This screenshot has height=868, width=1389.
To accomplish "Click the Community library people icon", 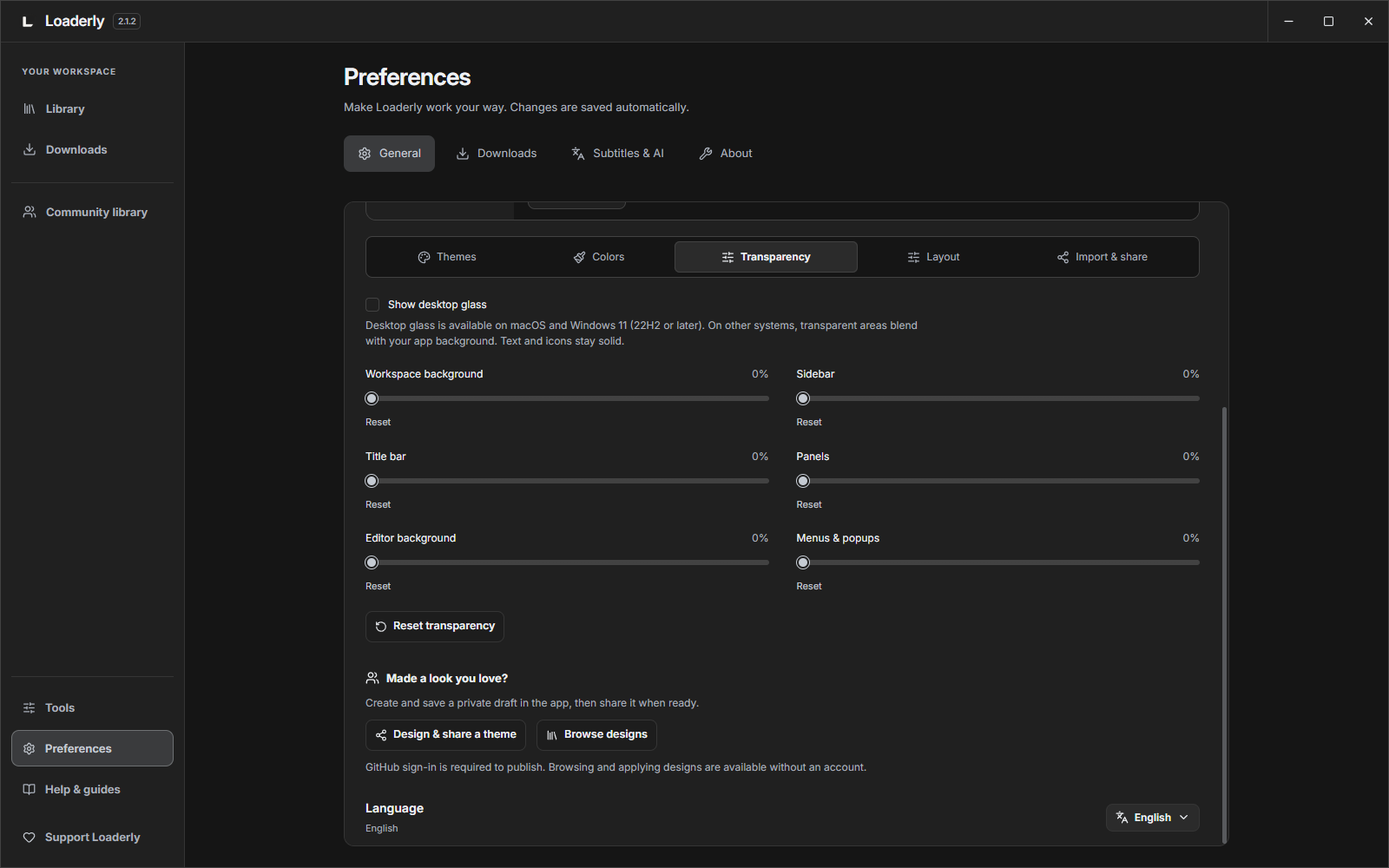I will pos(30,212).
